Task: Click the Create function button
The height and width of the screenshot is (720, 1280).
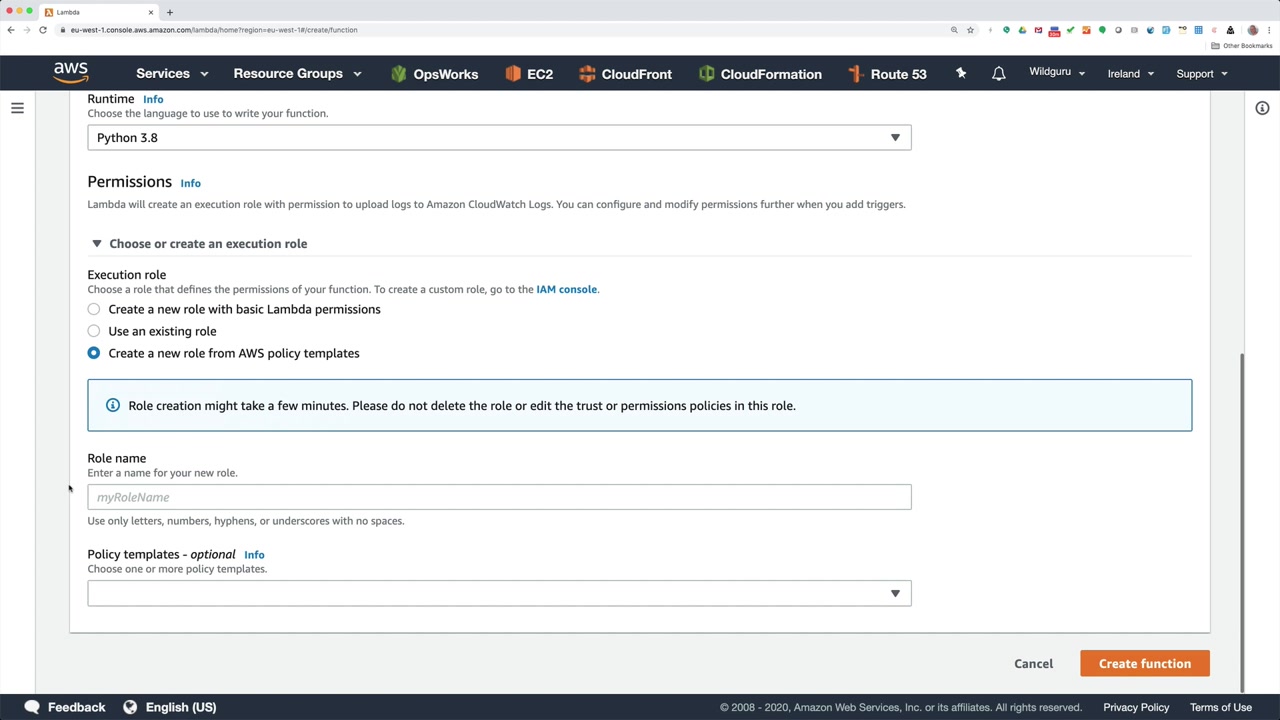Action: [x=1144, y=664]
